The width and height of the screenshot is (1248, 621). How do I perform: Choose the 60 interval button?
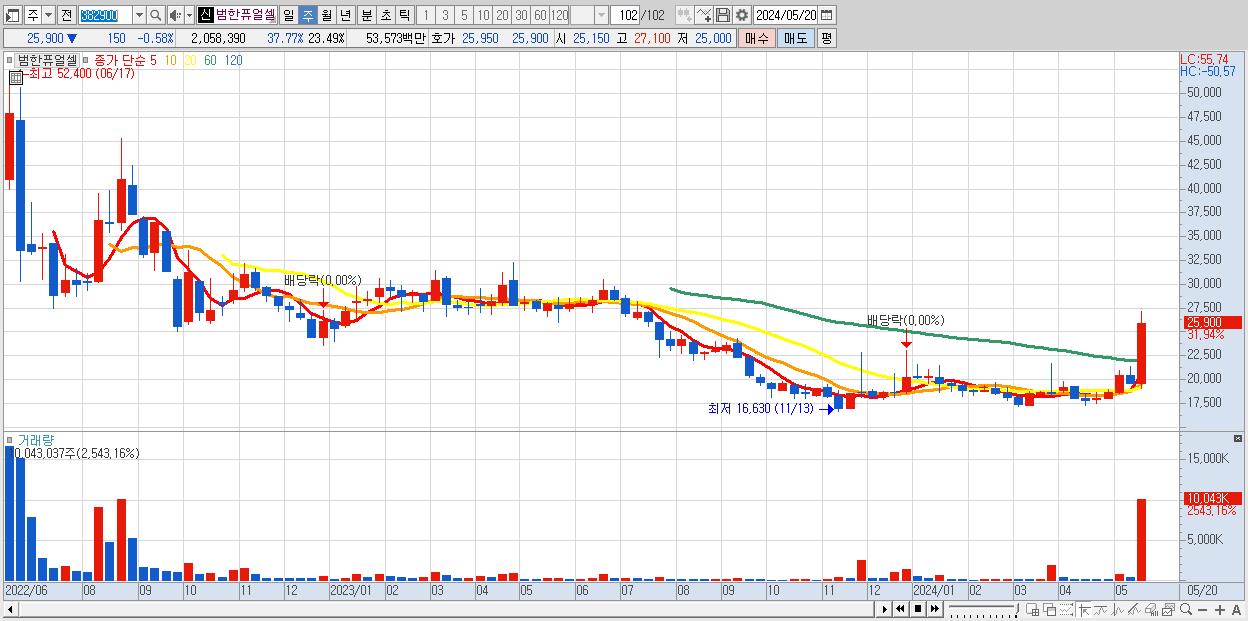click(x=540, y=15)
